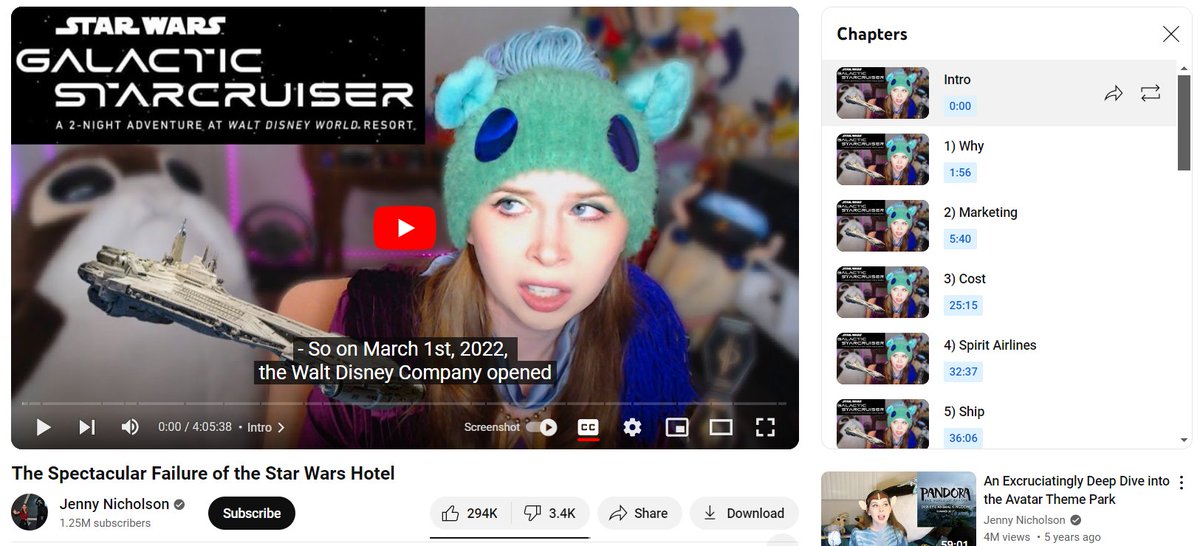
Task: Click the 1:56 timestamp
Action: (960, 172)
